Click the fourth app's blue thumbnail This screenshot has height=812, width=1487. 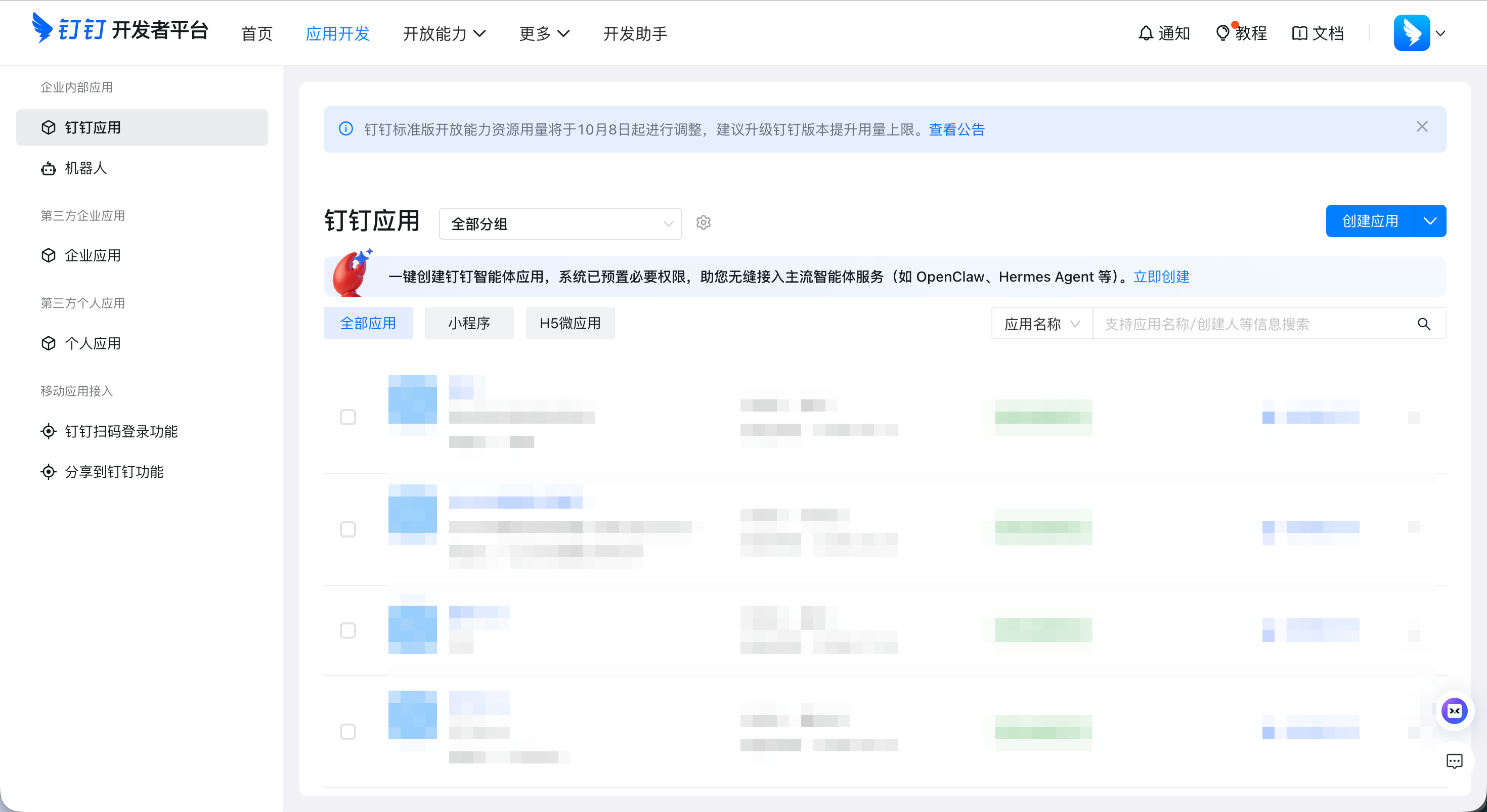pyautogui.click(x=413, y=715)
